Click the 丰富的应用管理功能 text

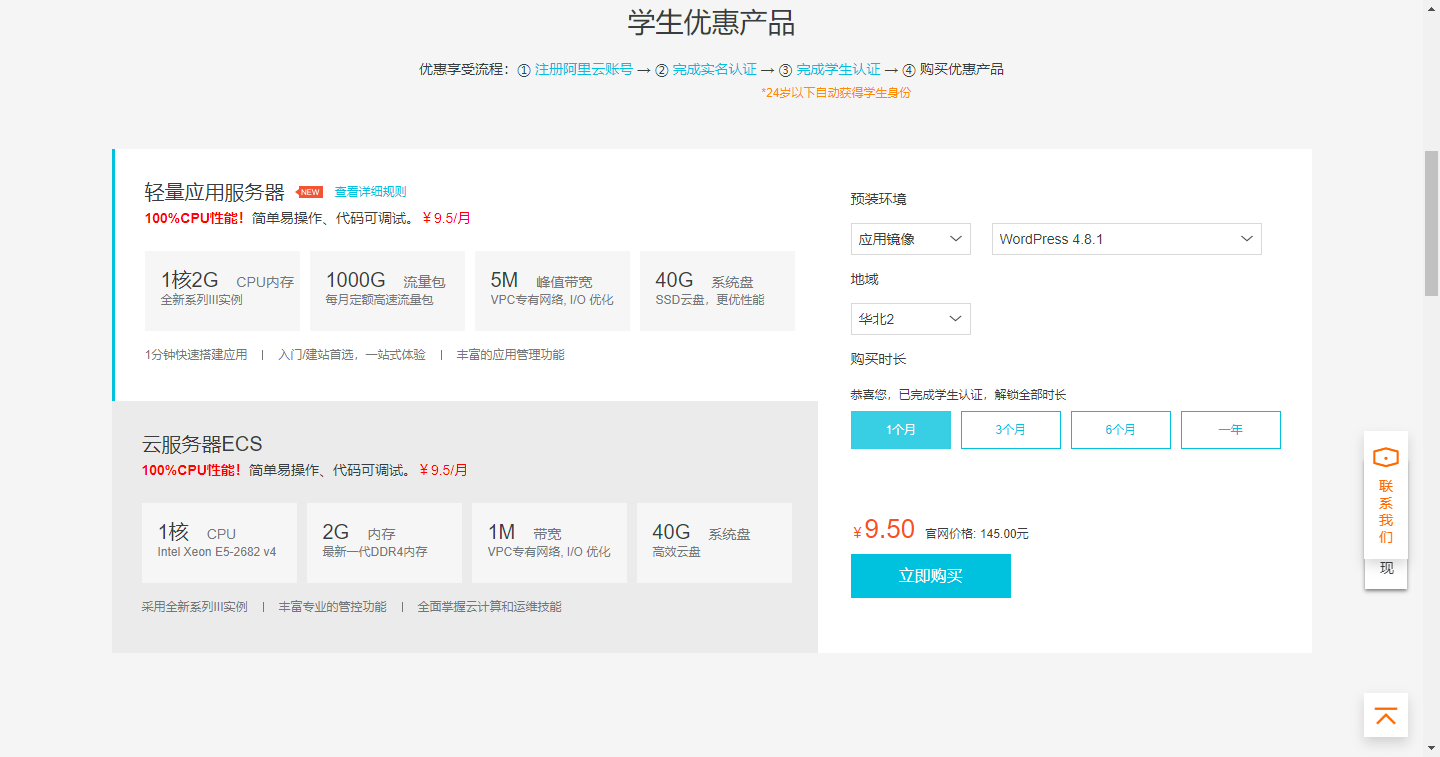(510, 355)
